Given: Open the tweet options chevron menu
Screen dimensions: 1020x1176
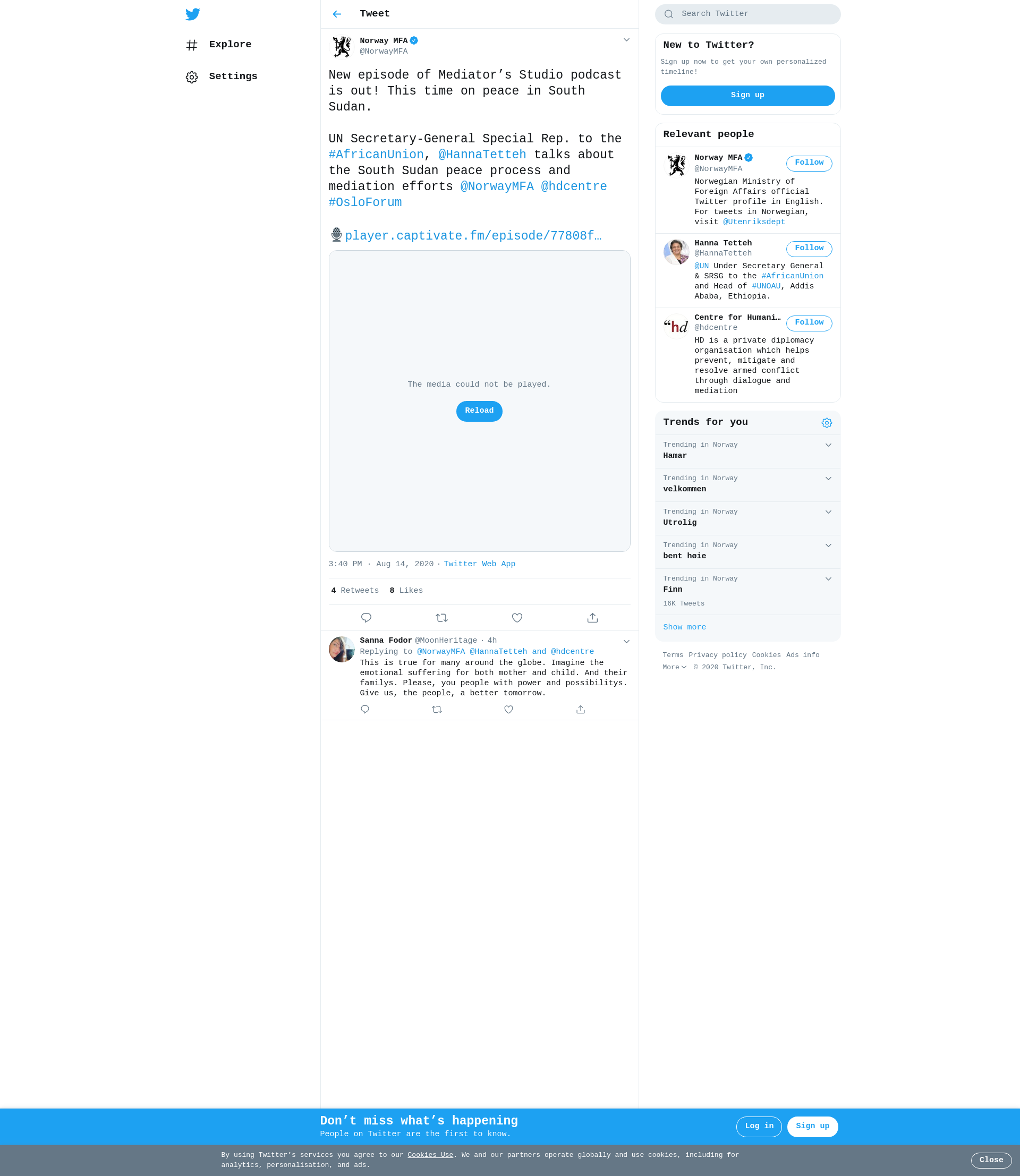Looking at the screenshot, I should click(626, 40).
